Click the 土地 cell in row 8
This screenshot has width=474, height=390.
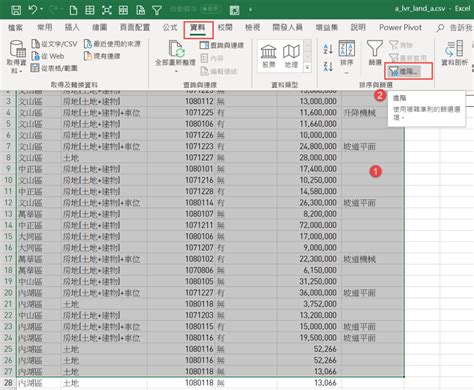(x=104, y=158)
